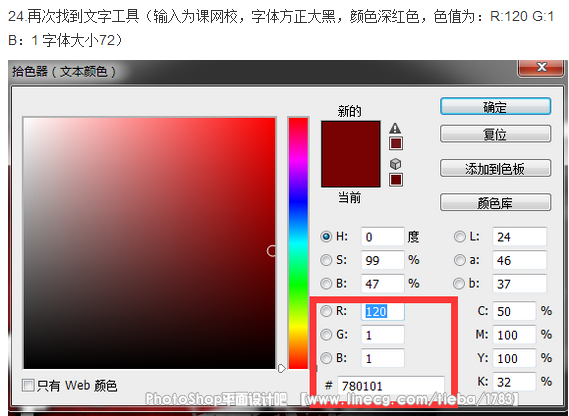Viewport: 569px width, 416px height.
Task: Select the Lab a radio button
Action: tap(459, 260)
